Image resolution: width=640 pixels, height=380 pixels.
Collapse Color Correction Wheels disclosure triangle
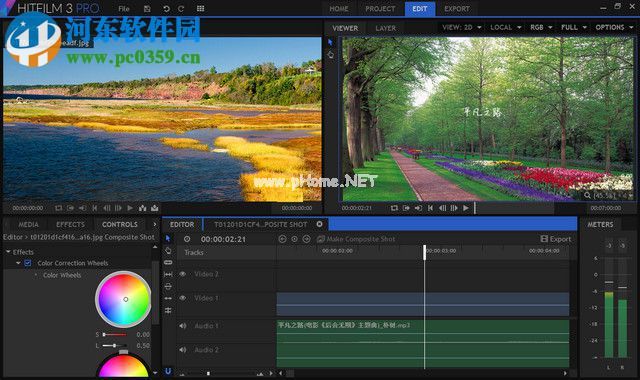[x=18, y=263]
